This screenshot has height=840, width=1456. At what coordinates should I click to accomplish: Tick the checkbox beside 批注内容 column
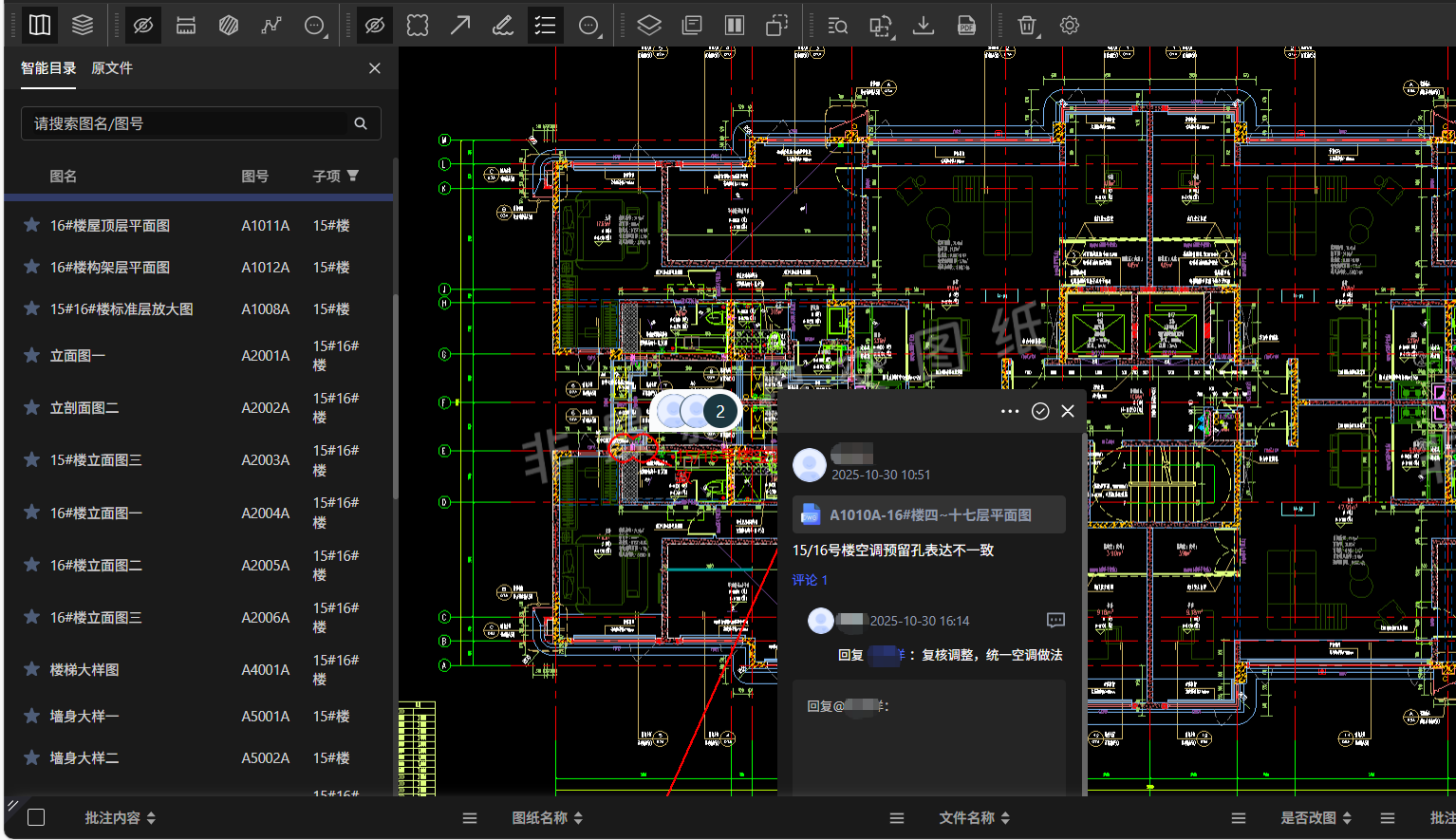pos(36,817)
